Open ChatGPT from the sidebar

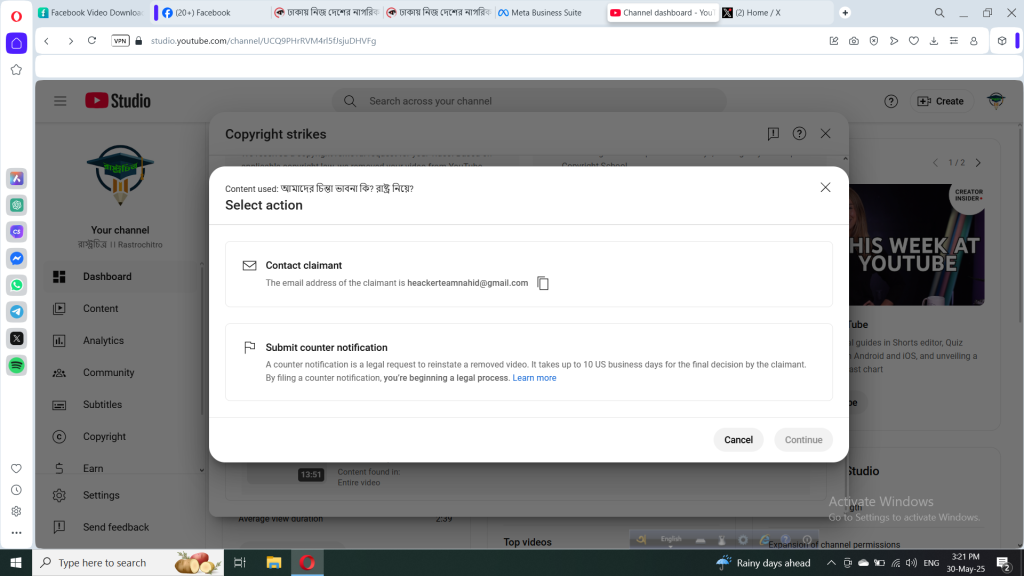pyautogui.click(x=17, y=205)
